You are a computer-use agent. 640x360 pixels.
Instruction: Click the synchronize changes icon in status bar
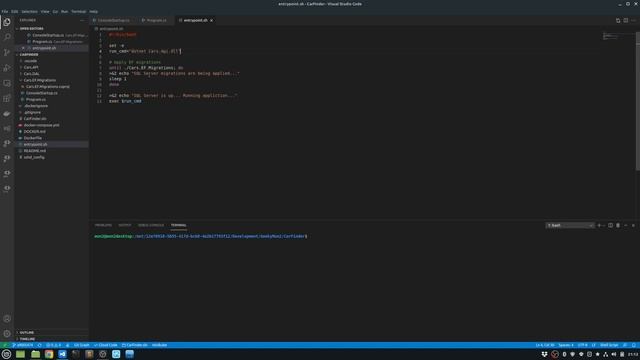coord(40,345)
